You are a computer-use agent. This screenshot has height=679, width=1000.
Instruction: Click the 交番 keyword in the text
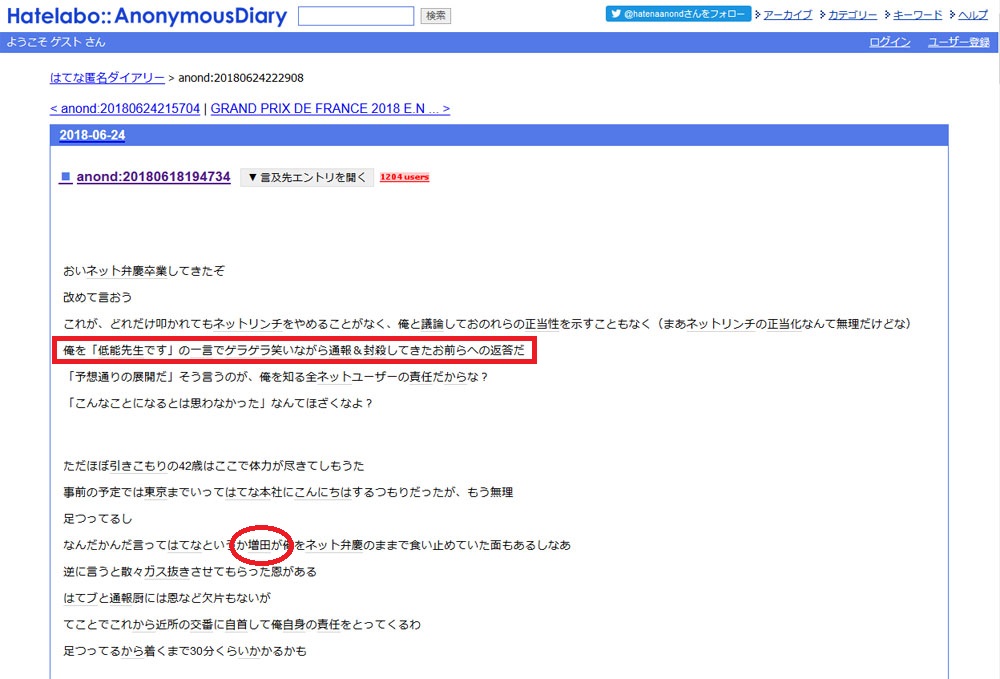point(199,625)
